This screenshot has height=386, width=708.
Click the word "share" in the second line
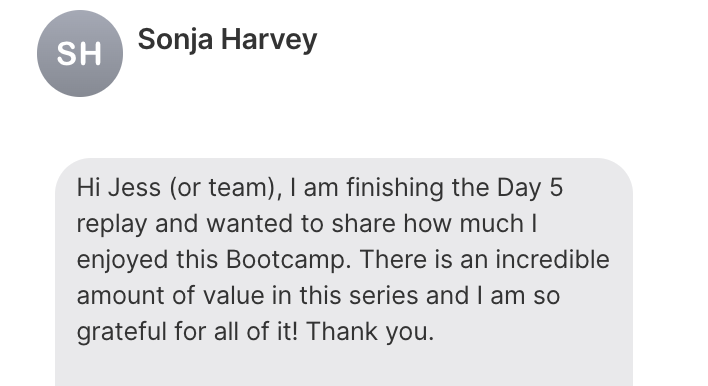363,224
